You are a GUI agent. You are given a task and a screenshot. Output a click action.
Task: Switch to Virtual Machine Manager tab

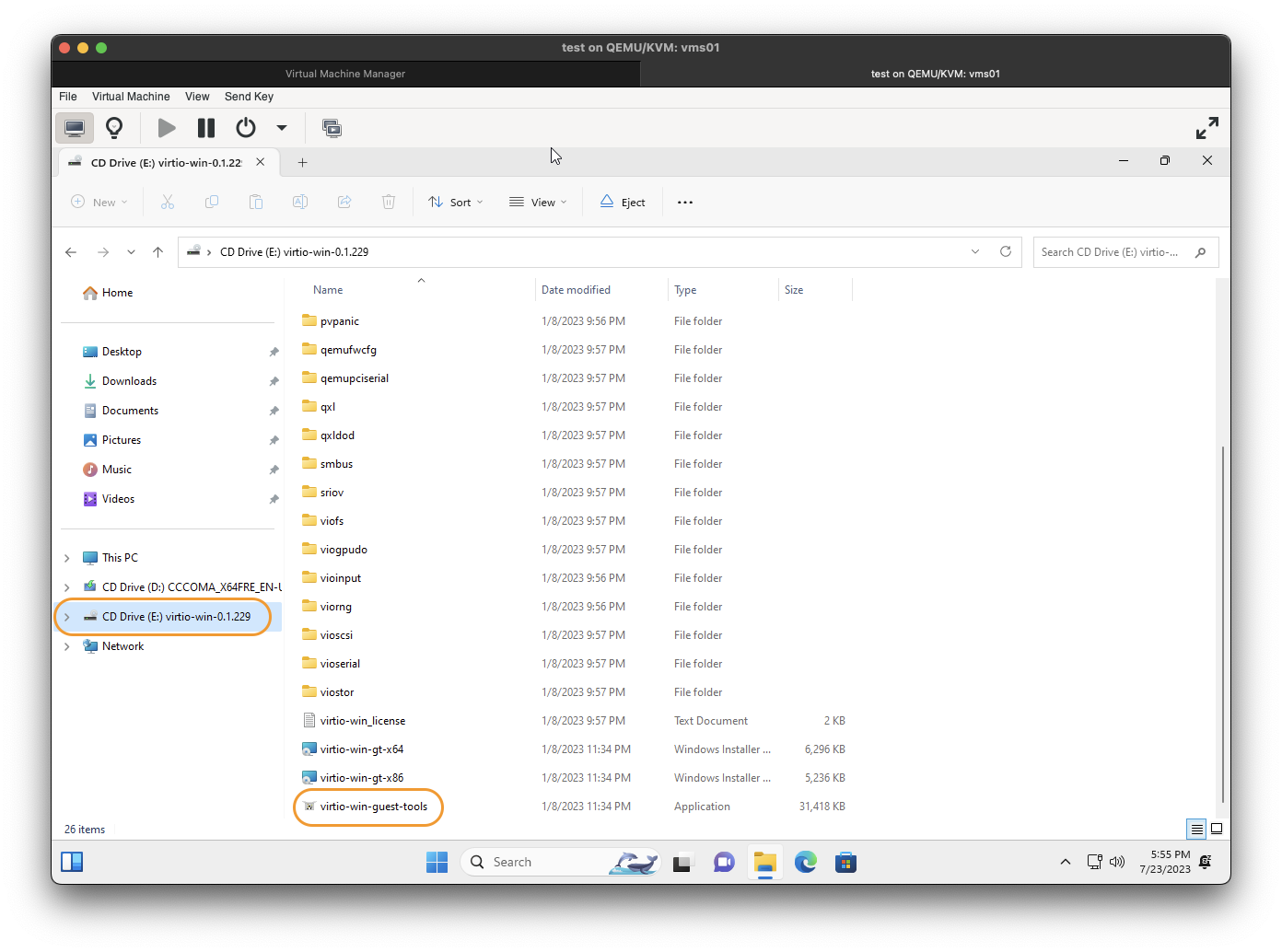(x=345, y=74)
